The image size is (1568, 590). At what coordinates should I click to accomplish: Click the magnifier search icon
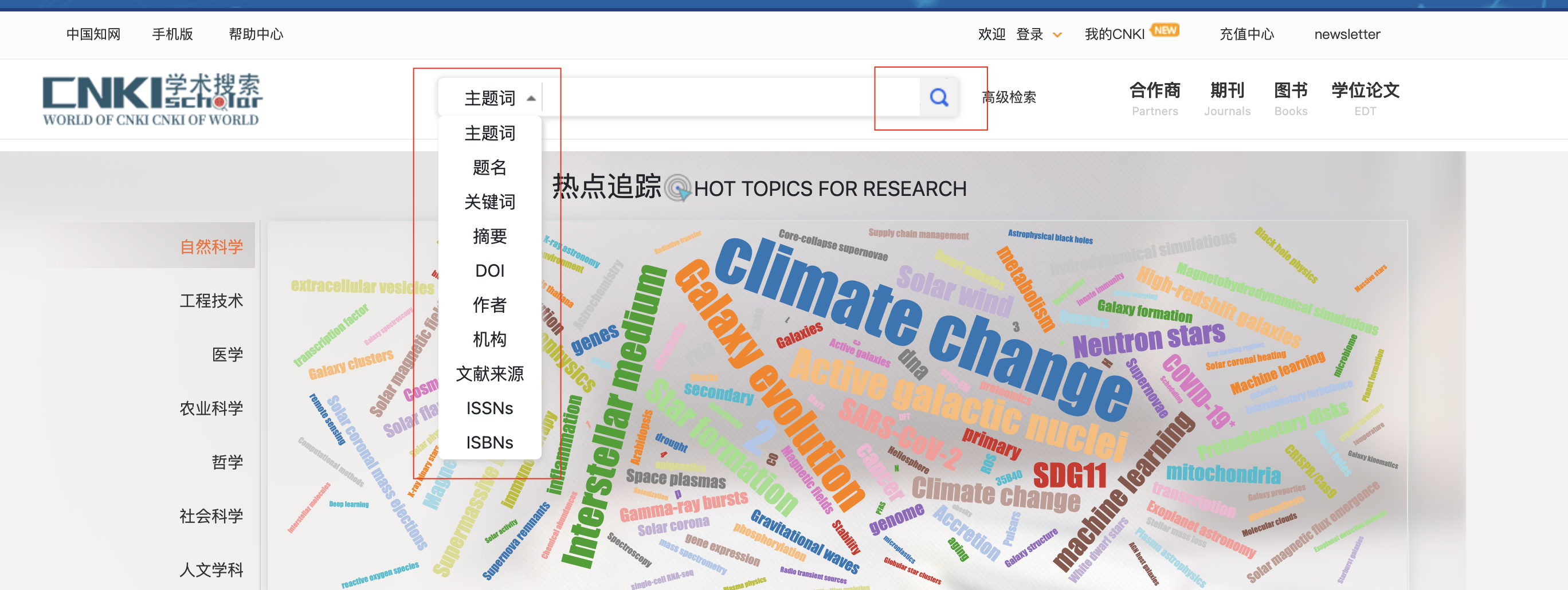pyautogui.click(x=939, y=97)
